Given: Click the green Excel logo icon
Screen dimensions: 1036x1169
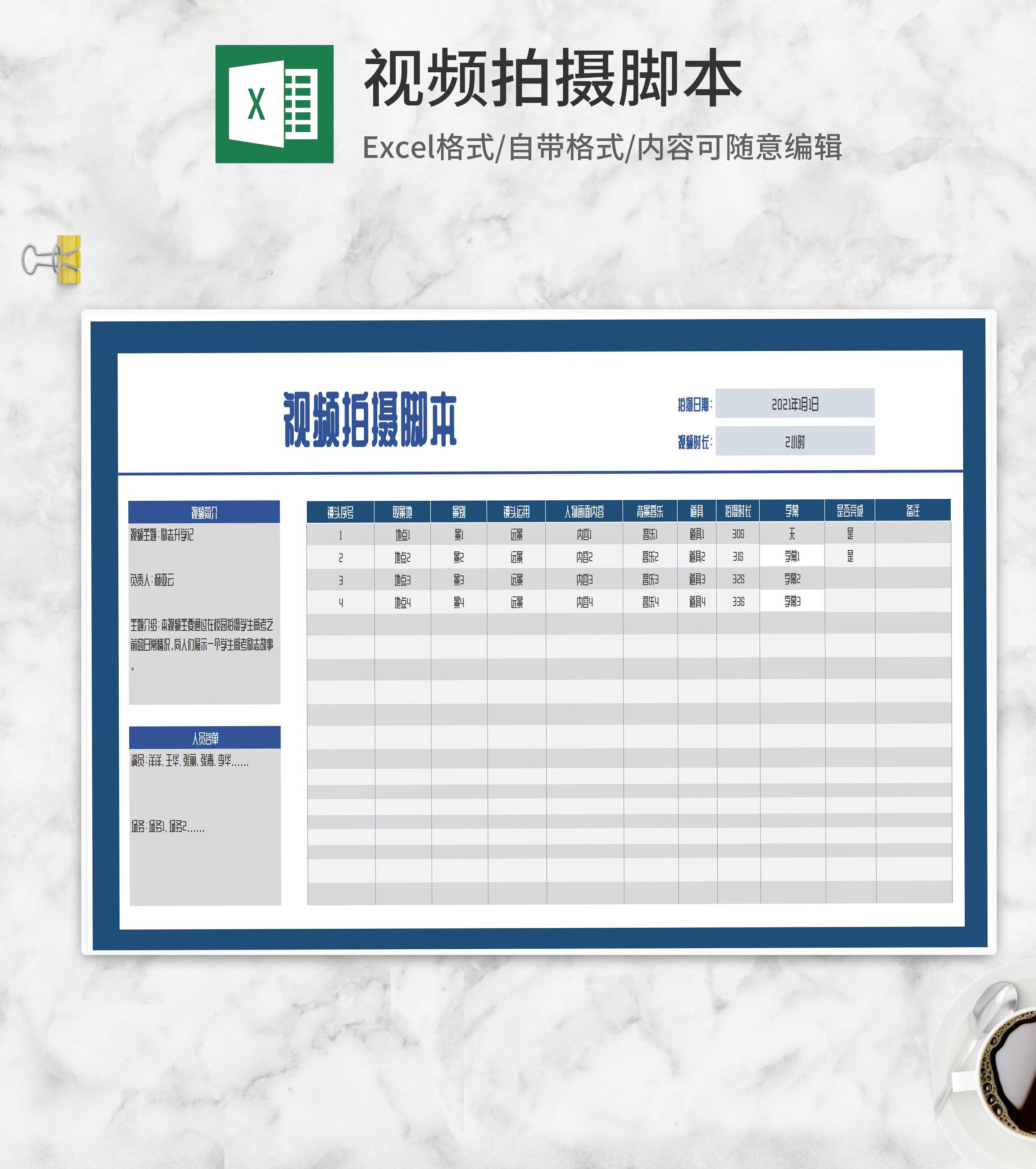Looking at the screenshot, I should 274,104.
